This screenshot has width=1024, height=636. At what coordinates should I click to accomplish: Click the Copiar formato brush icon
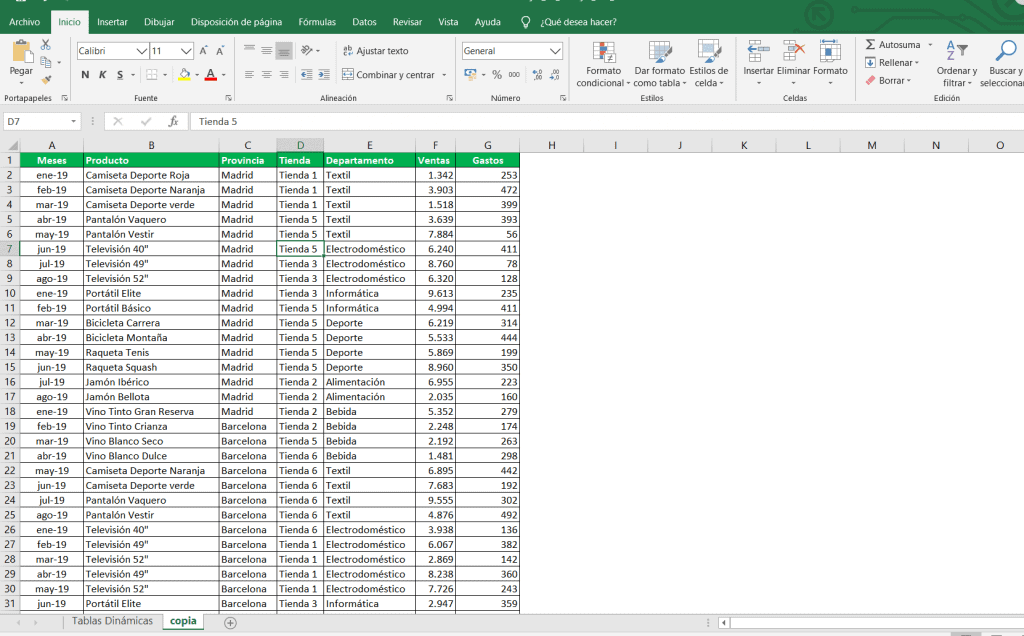(x=46, y=80)
